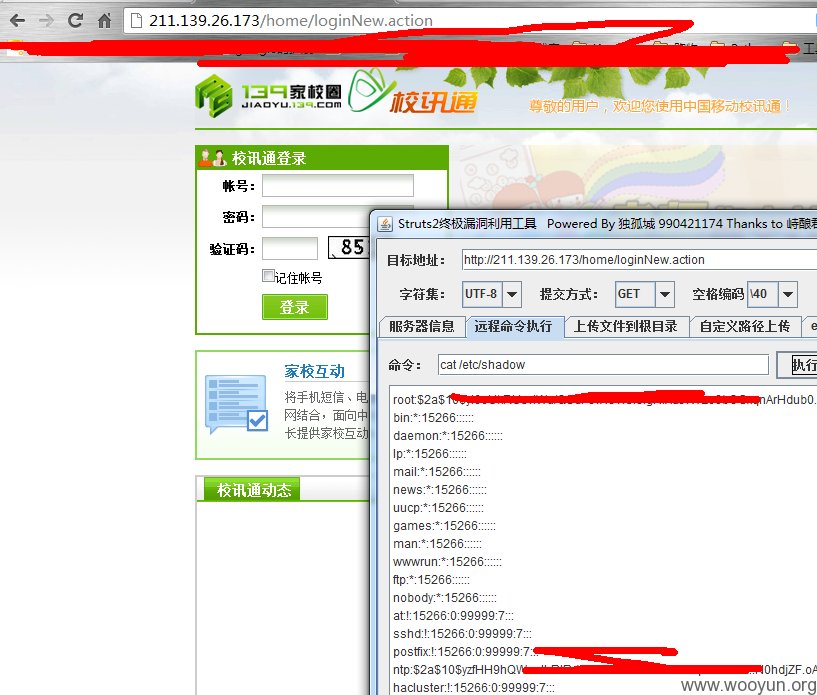The width and height of the screenshot is (817, 695).
Task: Switch to the 上传文件到根目录 tab
Action: (626, 327)
